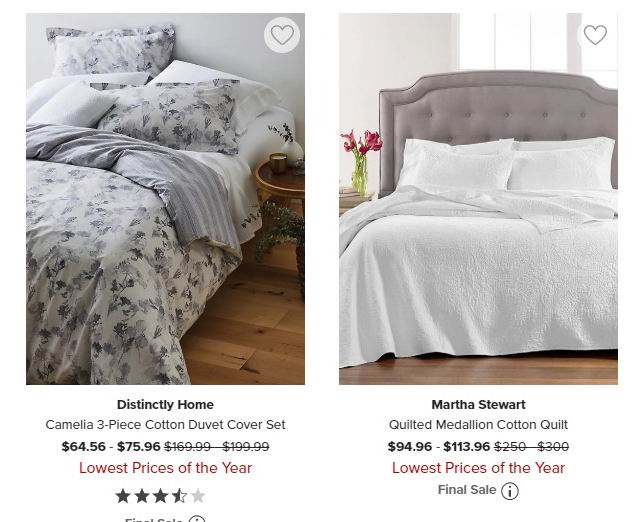The width and height of the screenshot is (639, 522).
Task: Select the crossed-out $169.99 - $199.99 original price
Action: click(217, 447)
